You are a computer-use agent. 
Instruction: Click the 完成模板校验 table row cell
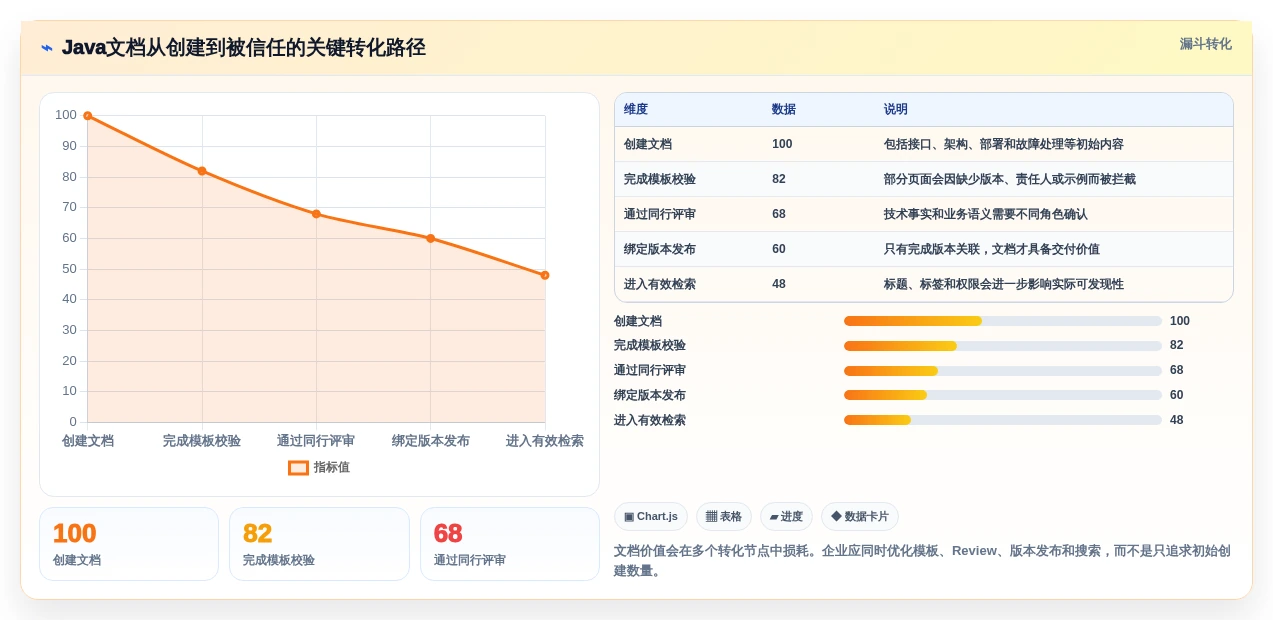(660, 179)
